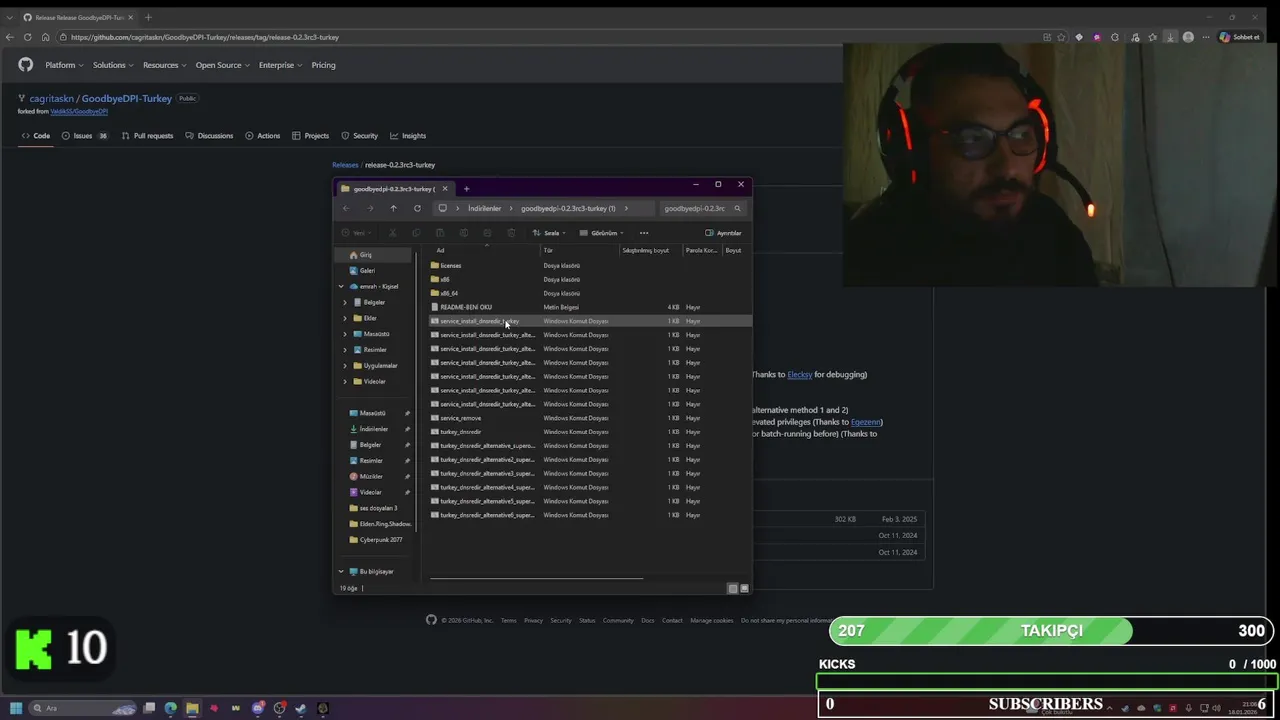Viewport: 1280px width, 720px height.
Task: Sort by Sıkıştırılmış boyut column header
Action: (650, 250)
